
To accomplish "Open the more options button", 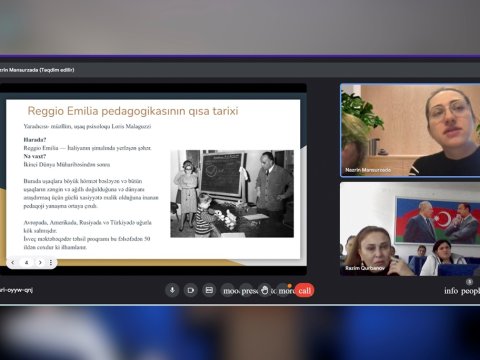I will pyautogui.click(x=284, y=291).
